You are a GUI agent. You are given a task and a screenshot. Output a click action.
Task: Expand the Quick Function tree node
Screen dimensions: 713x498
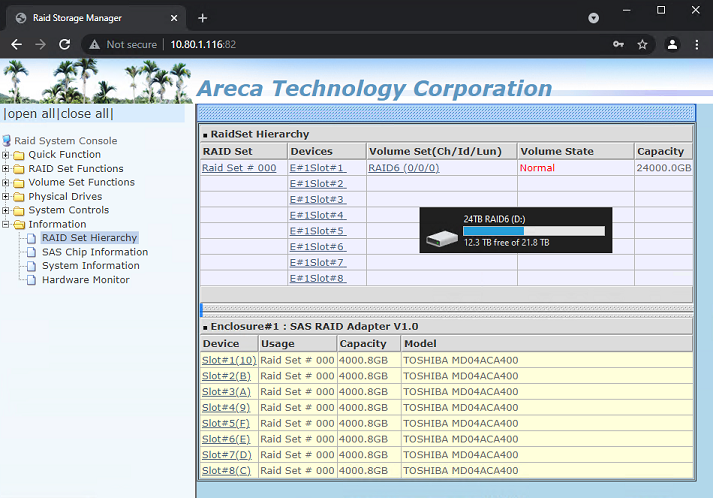pos(5,155)
